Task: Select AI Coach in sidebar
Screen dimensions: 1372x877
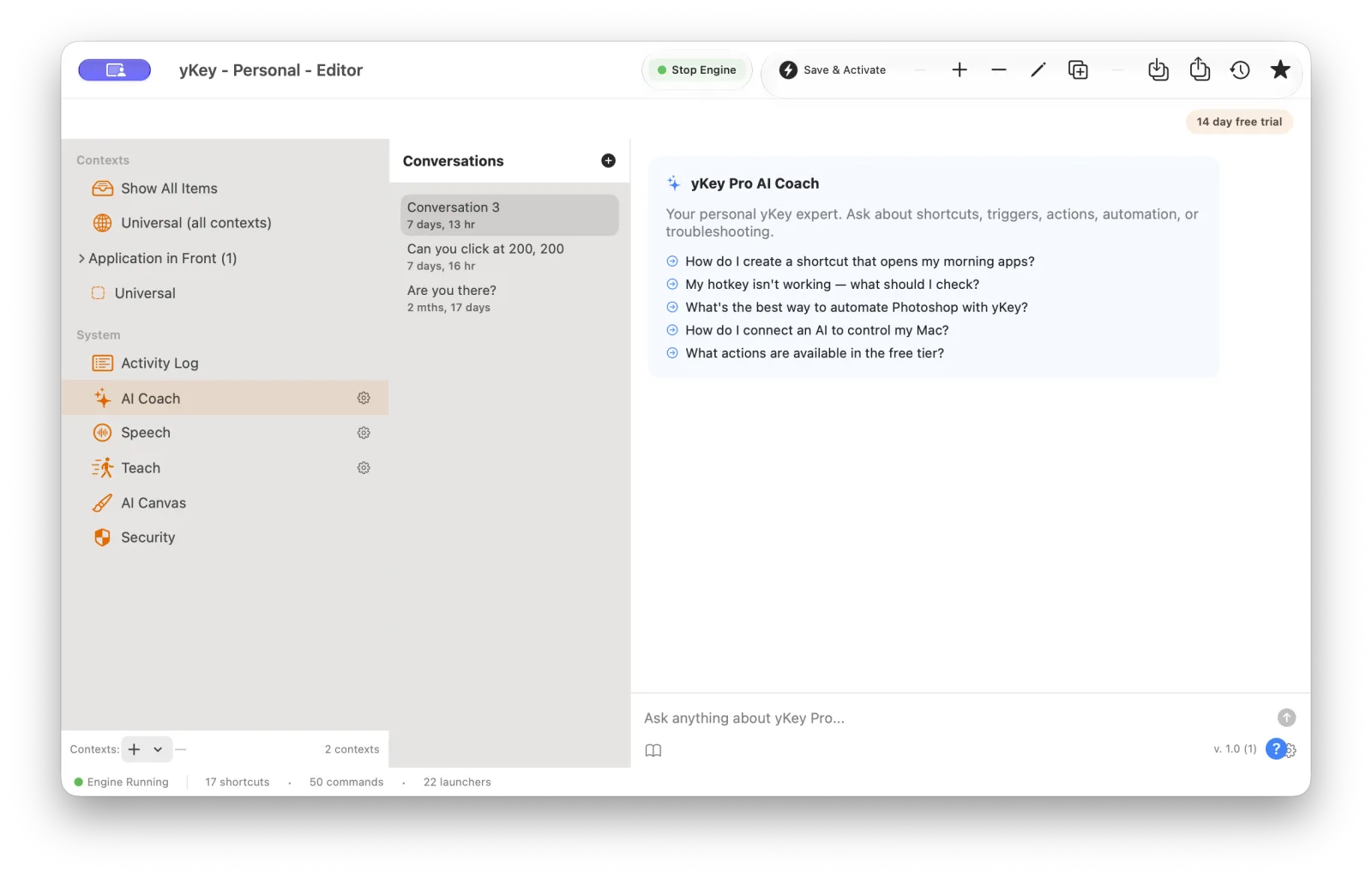Action: coord(225,399)
